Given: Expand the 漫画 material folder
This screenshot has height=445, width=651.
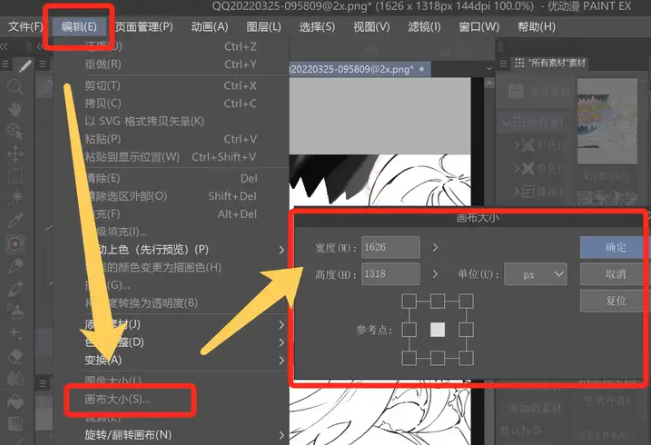Looking at the screenshot, I should 517,191.
